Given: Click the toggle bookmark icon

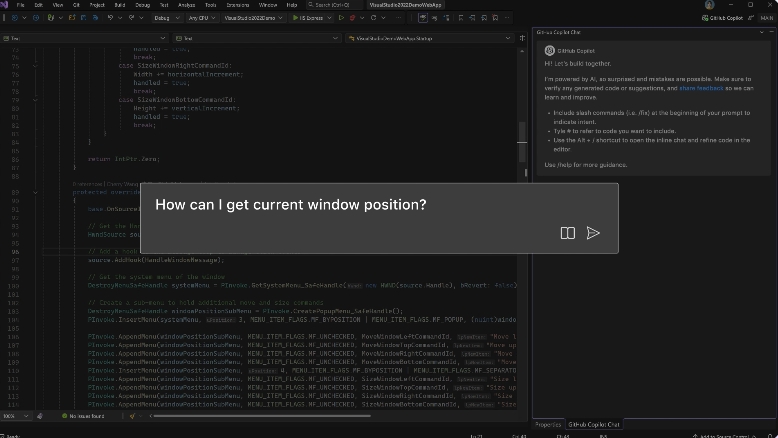Looking at the screenshot, I should coord(461,18).
